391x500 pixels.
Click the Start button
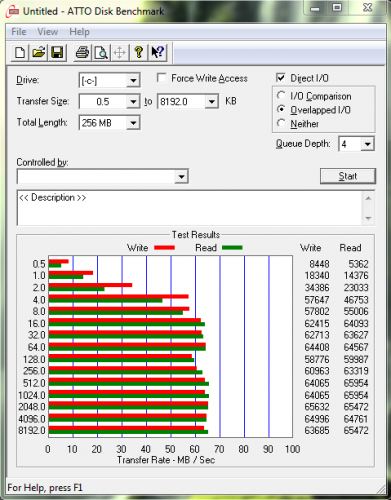348,176
